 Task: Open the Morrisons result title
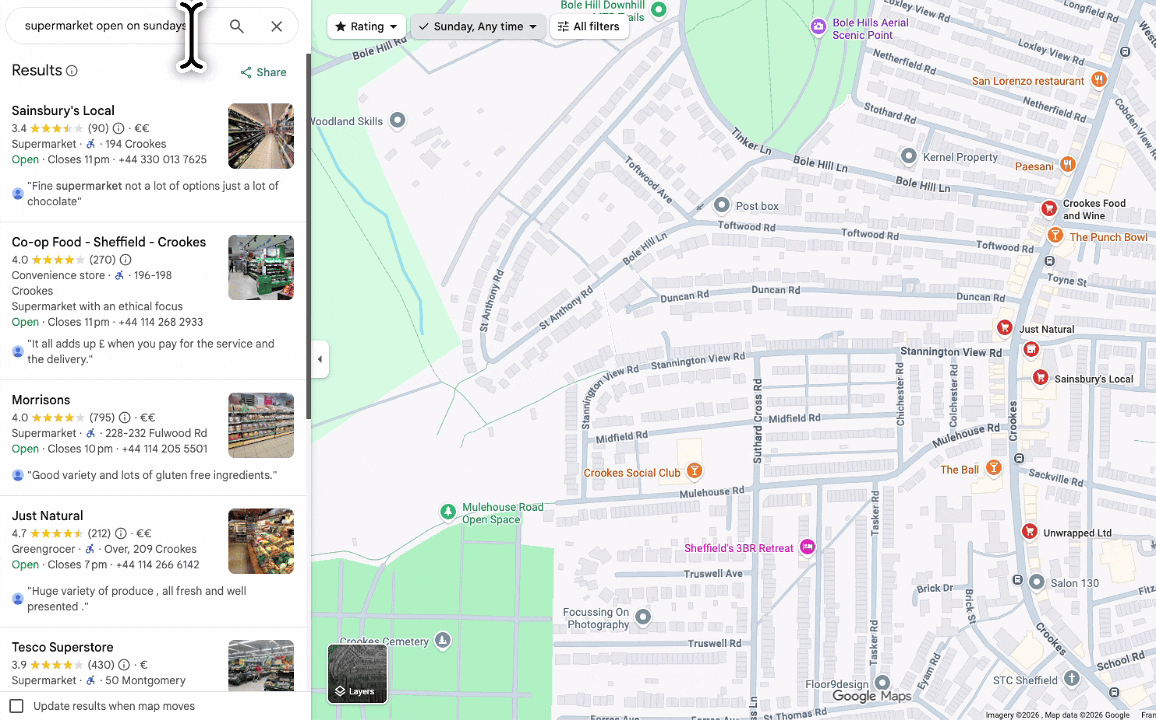pyautogui.click(x=41, y=399)
